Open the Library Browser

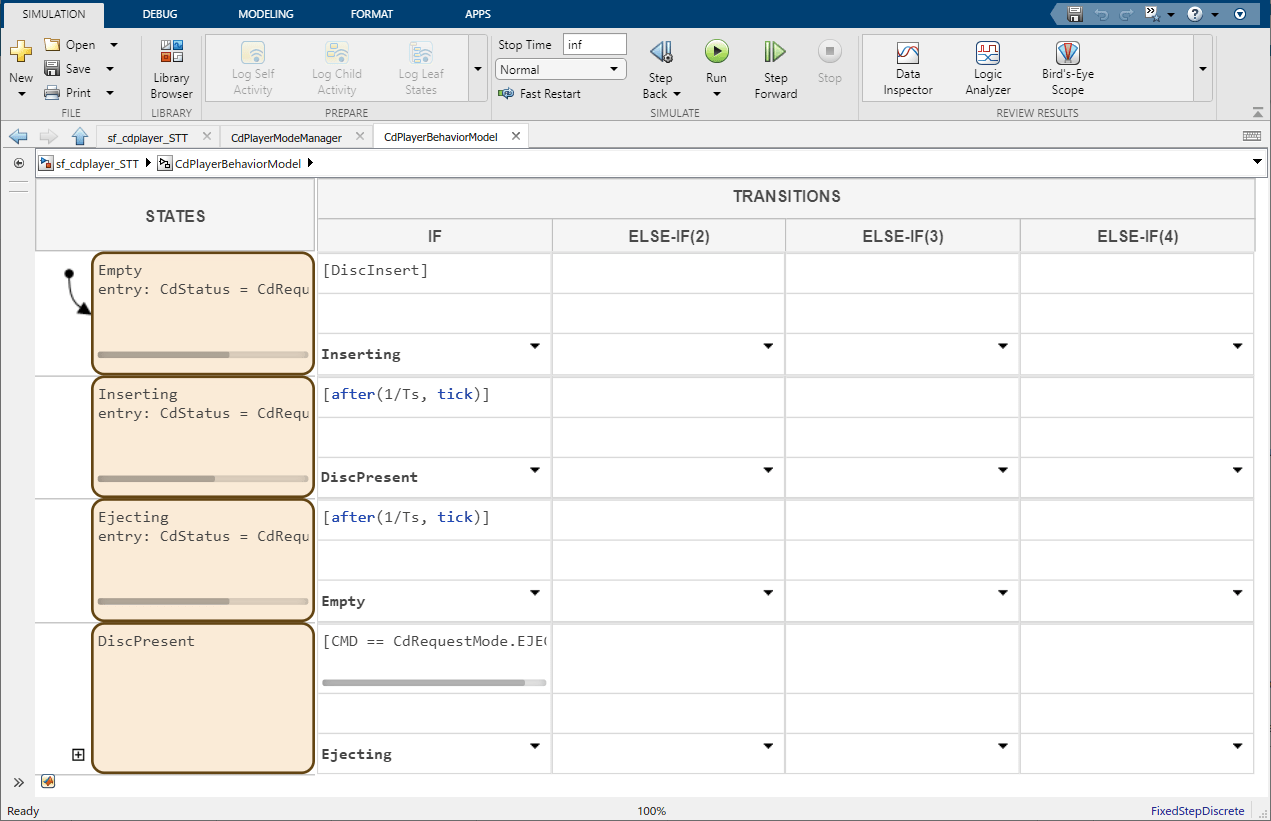(171, 68)
